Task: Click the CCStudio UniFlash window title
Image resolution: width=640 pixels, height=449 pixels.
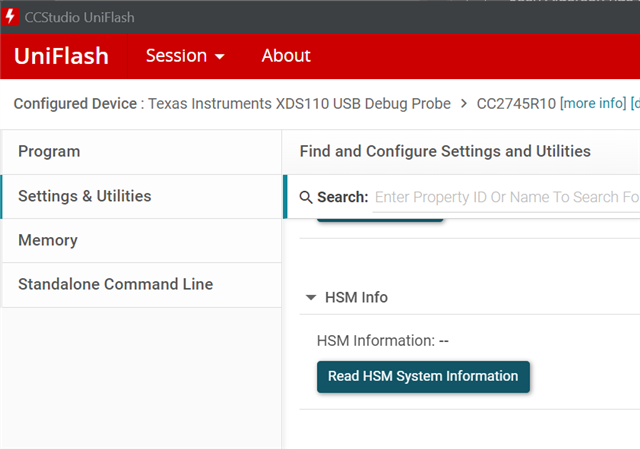Action: (x=79, y=18)
